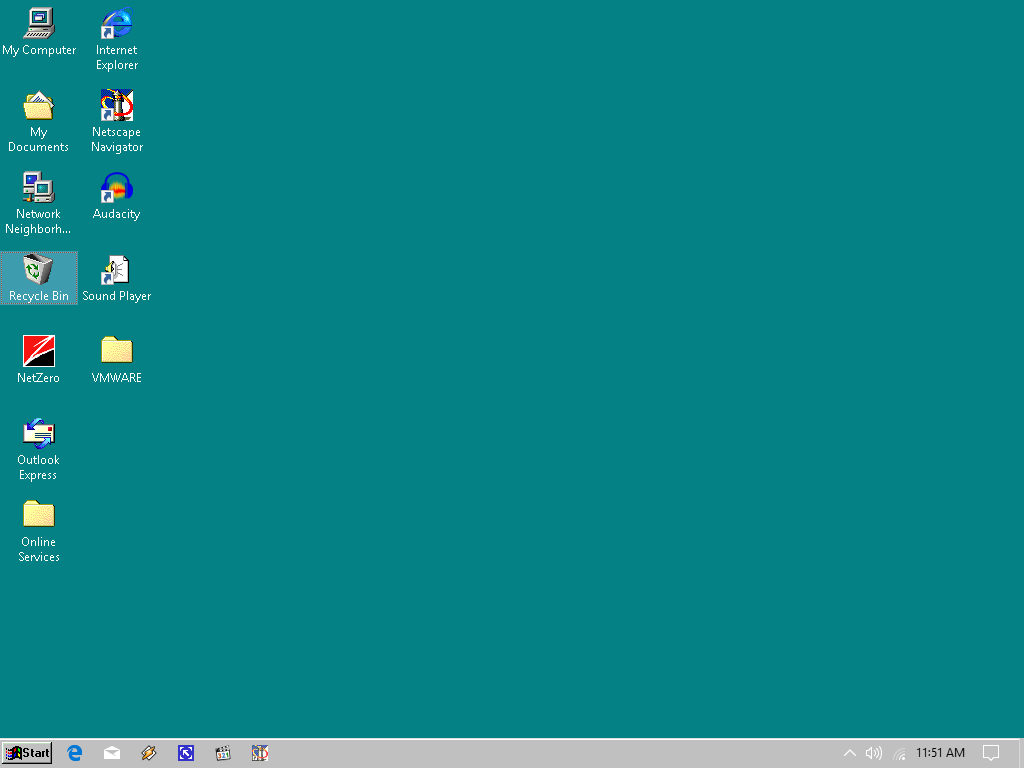Mute the system volume in the tray

click(x=873, y=753)
